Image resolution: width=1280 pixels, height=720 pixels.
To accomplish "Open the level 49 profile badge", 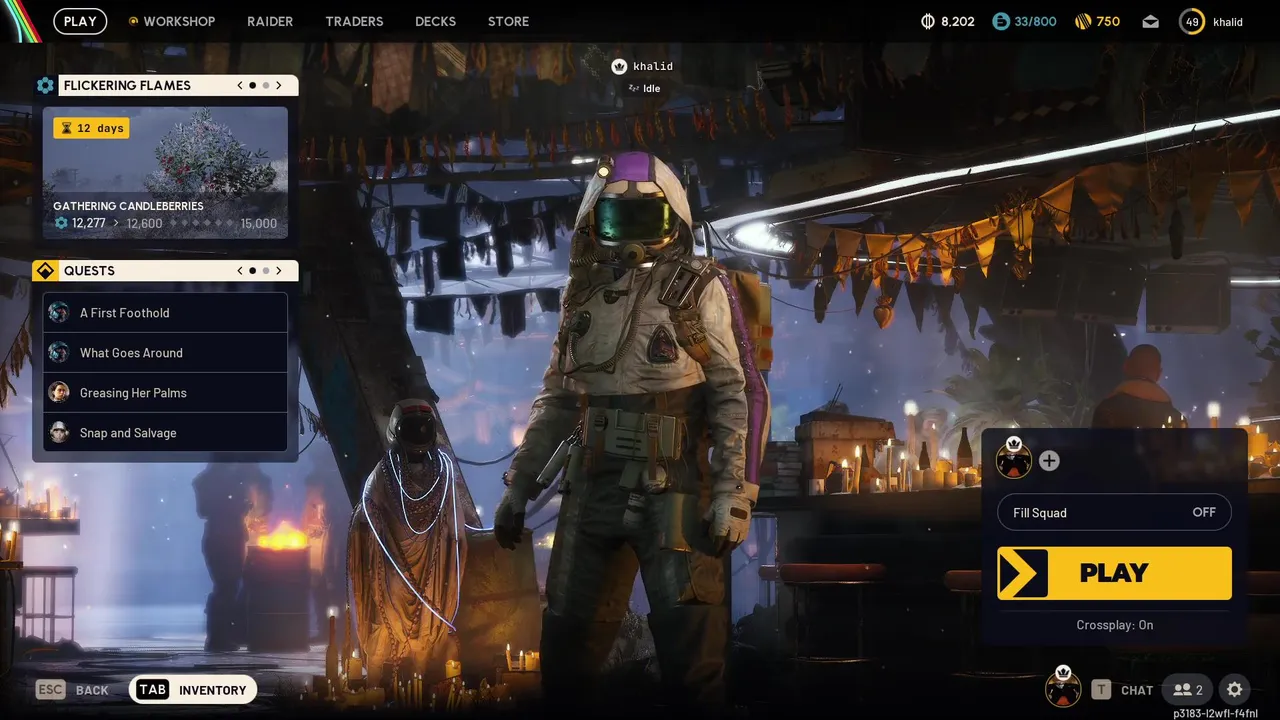I will tap(1192, 21).
